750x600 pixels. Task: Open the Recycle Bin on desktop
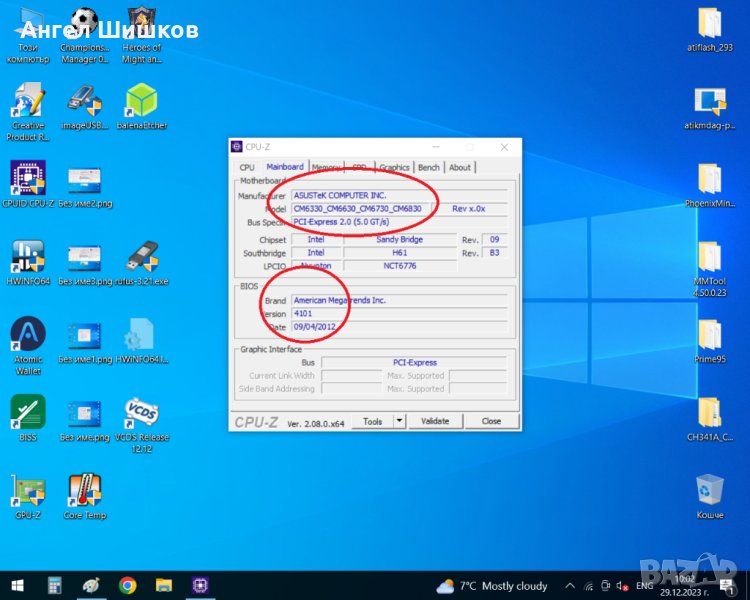click(709, 491)
